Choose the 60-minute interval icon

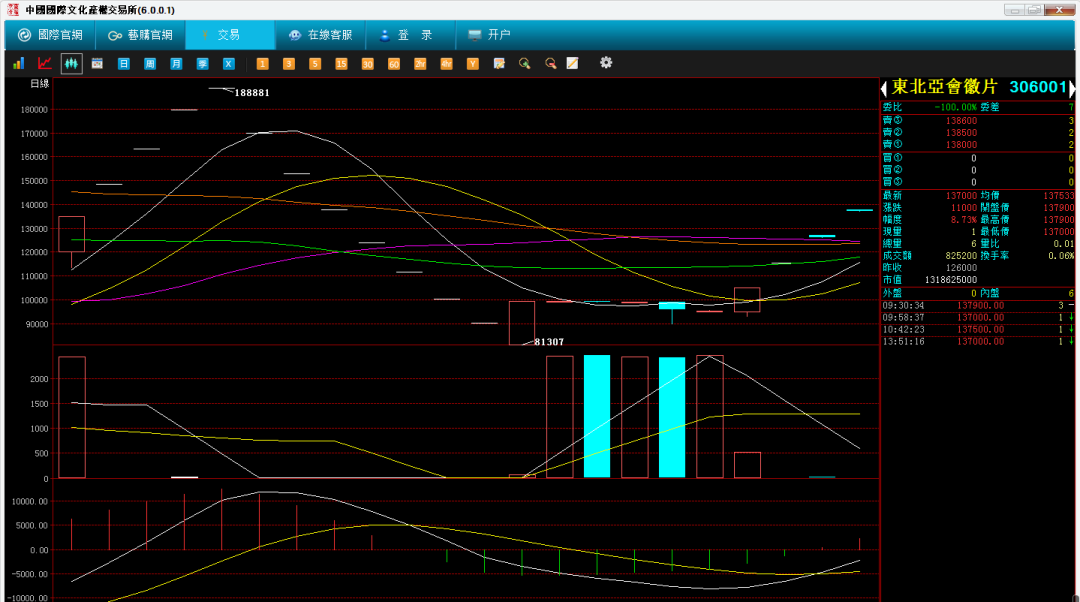(x=393, y=63)
